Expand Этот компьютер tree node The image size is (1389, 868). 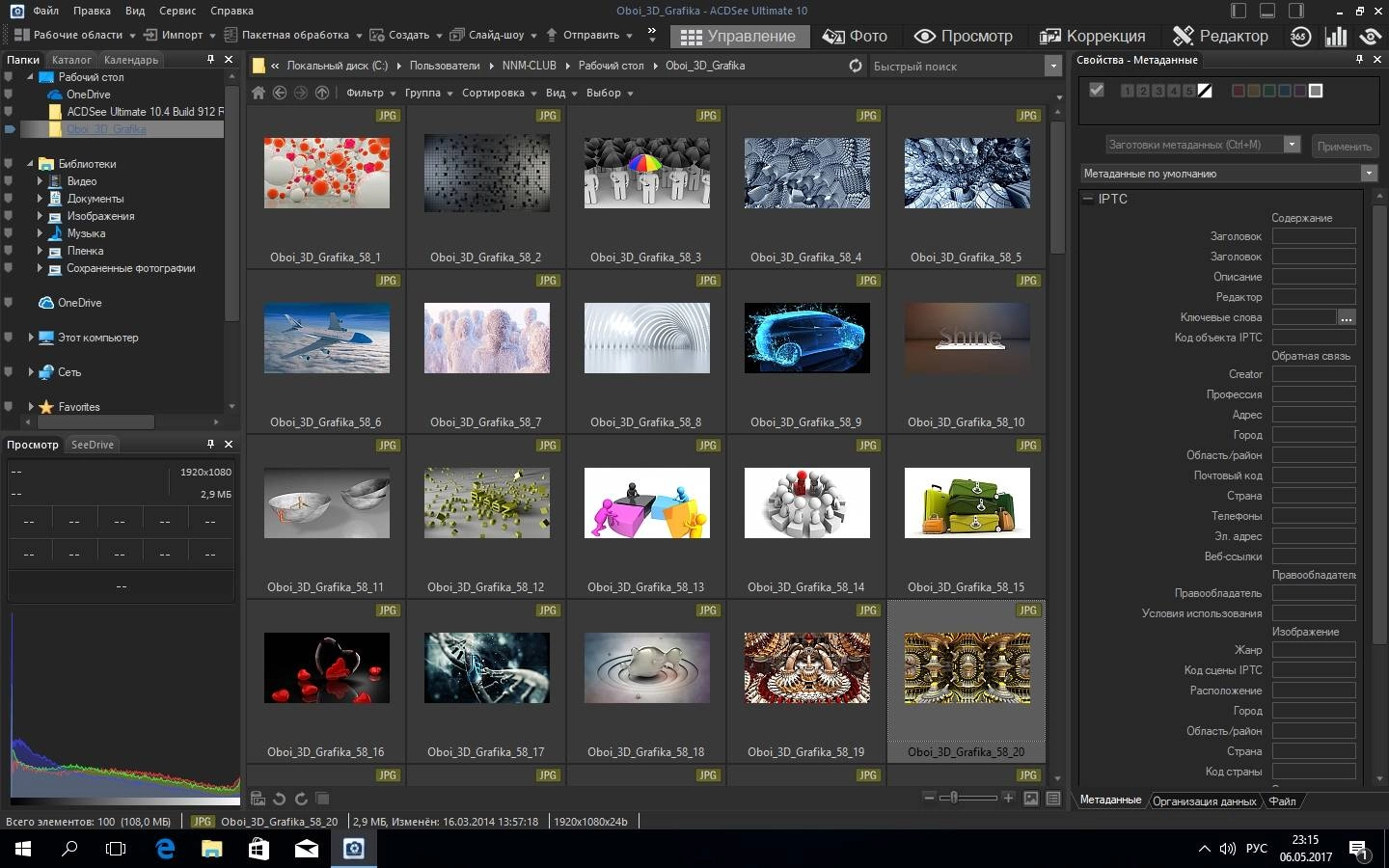[x=31, y=338]
